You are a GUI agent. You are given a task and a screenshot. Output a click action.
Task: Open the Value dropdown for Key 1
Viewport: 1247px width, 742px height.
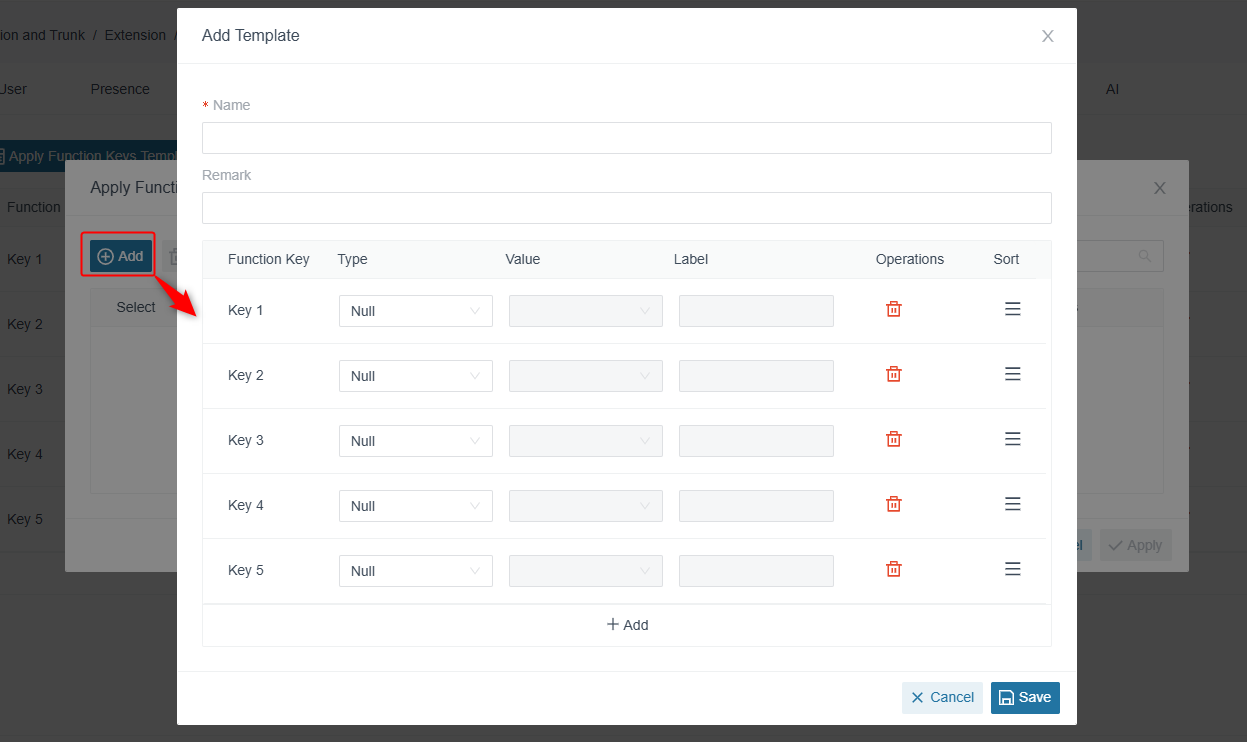[586, 311]
